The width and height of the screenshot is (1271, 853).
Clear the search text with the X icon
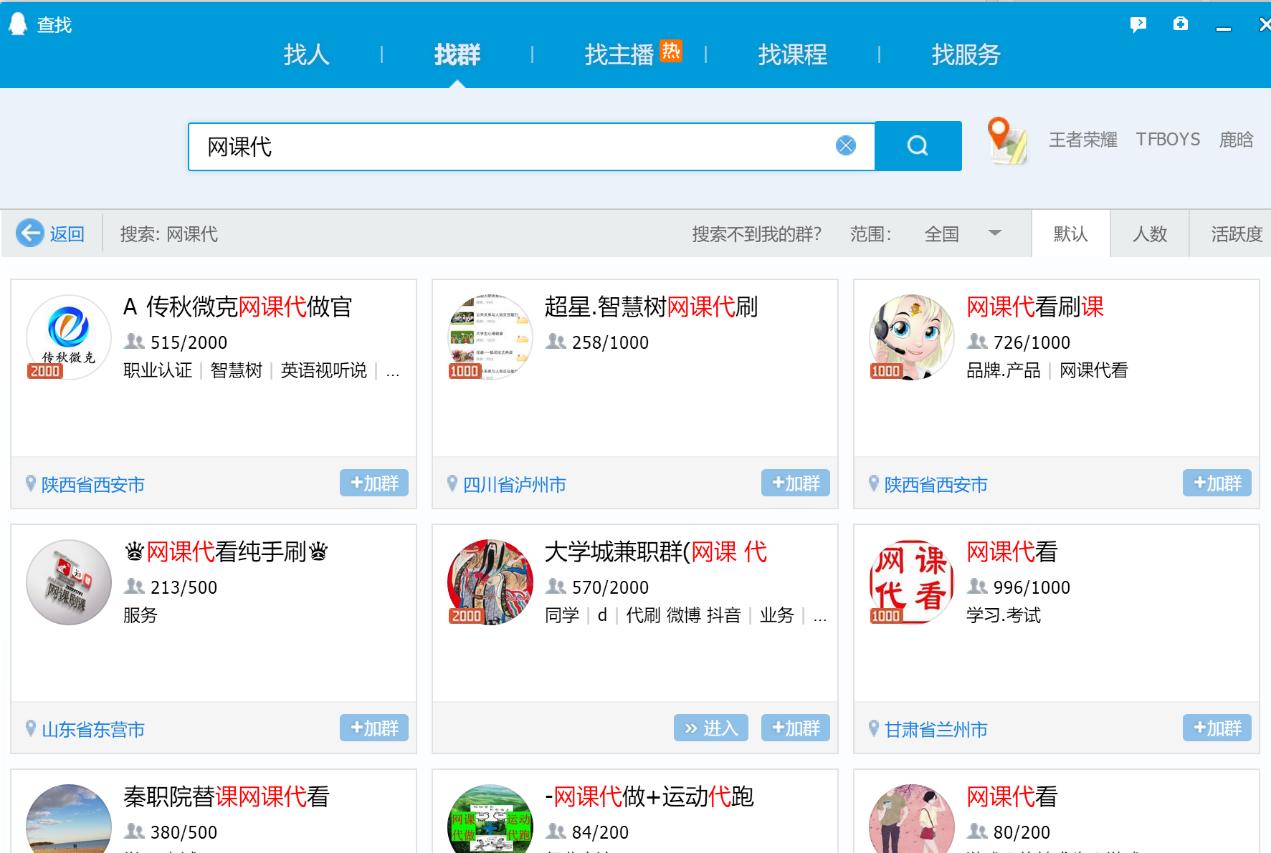tap(846, 146)
